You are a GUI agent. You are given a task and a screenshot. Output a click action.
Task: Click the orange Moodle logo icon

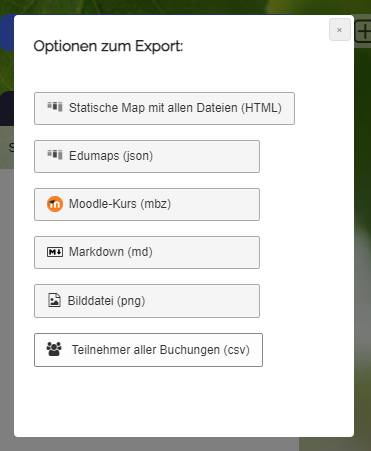pyautogui.click(x=55, y=204)
